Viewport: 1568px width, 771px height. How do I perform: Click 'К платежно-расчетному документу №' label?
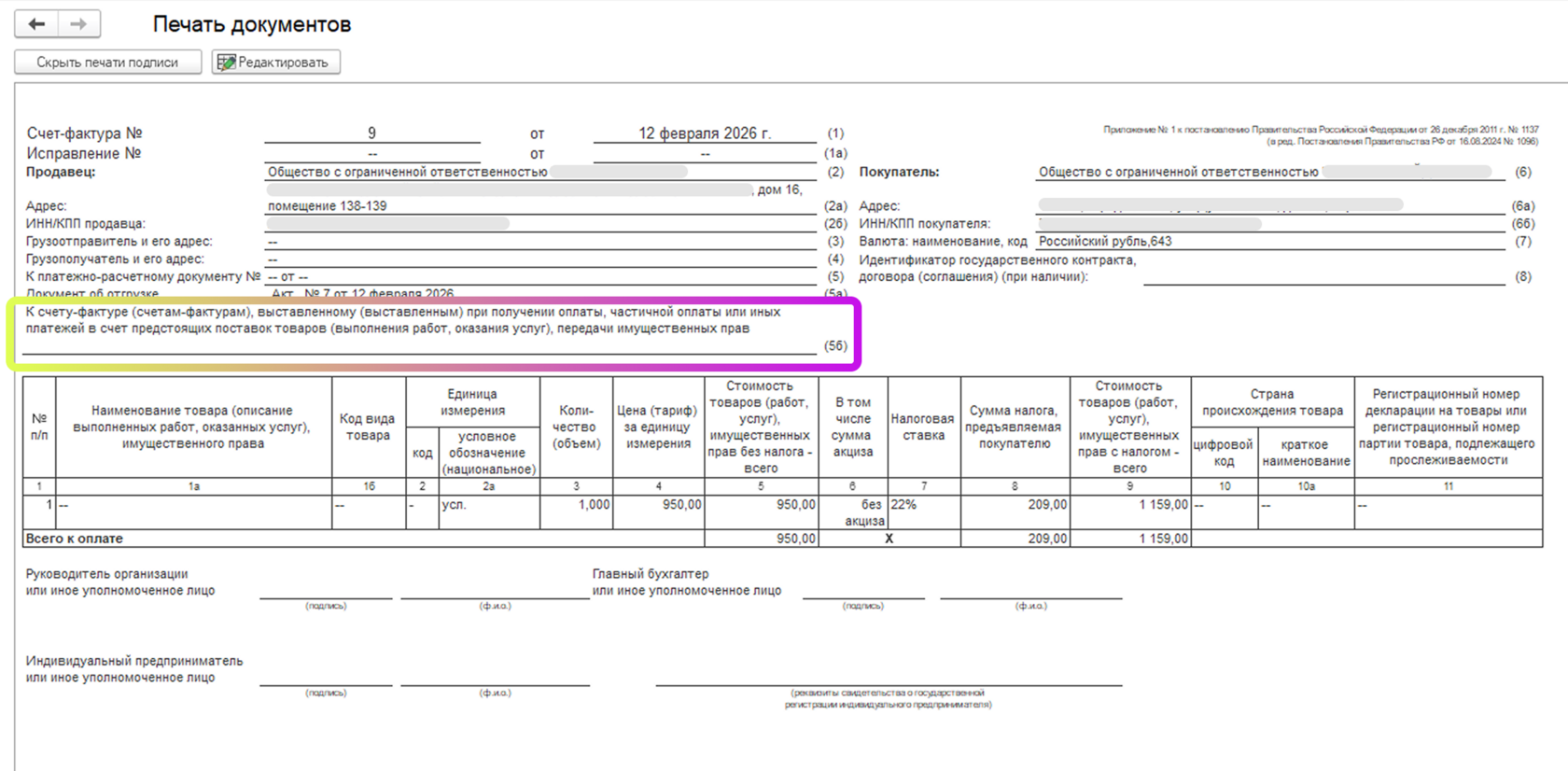point(143,276)
